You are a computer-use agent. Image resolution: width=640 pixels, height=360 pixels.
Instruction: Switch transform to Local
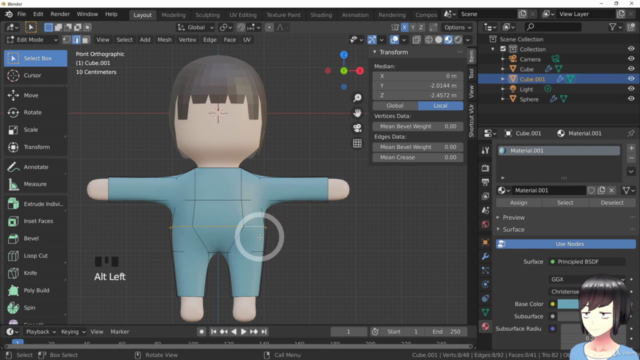tap(440, 106)
